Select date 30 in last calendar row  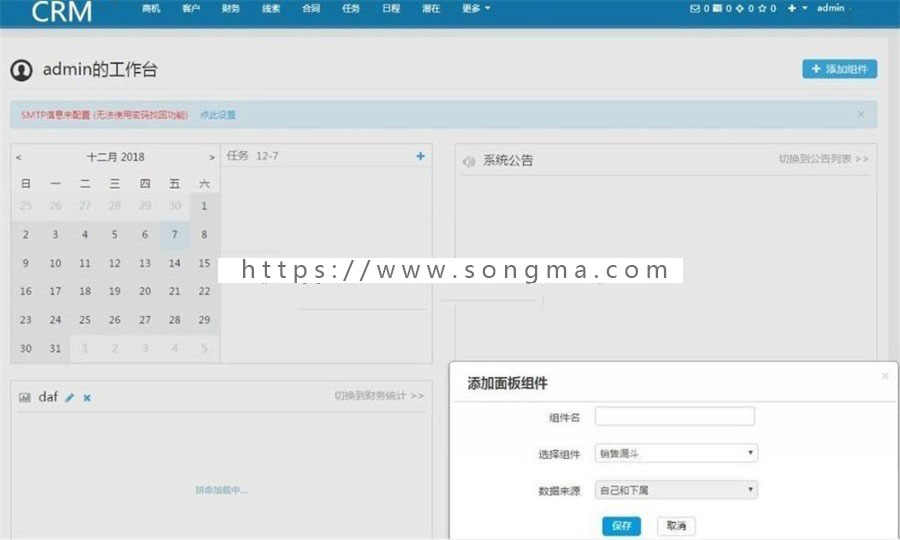(x=26, y=348)
